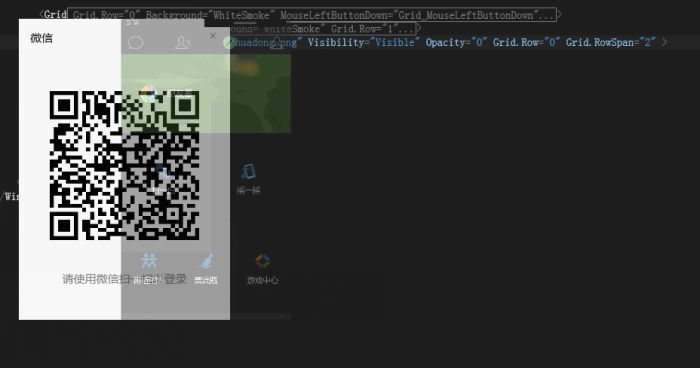Viewport: 700px width, 368px height.
Task: Open the chats speech bubble icon
Action: [x=135, y=42]
